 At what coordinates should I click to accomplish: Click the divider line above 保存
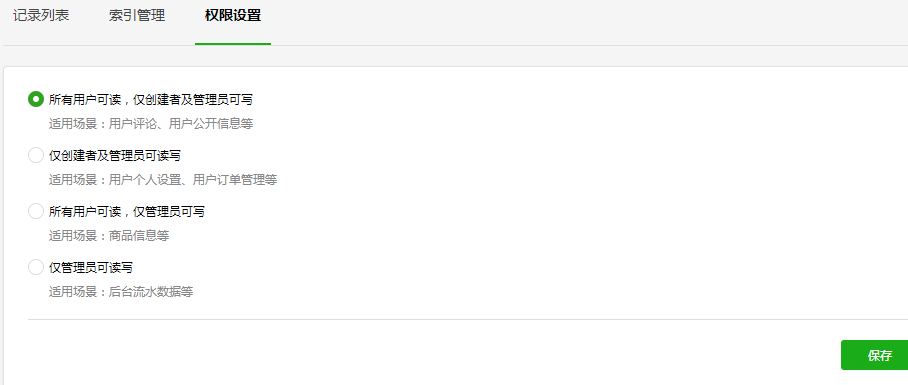468,319
